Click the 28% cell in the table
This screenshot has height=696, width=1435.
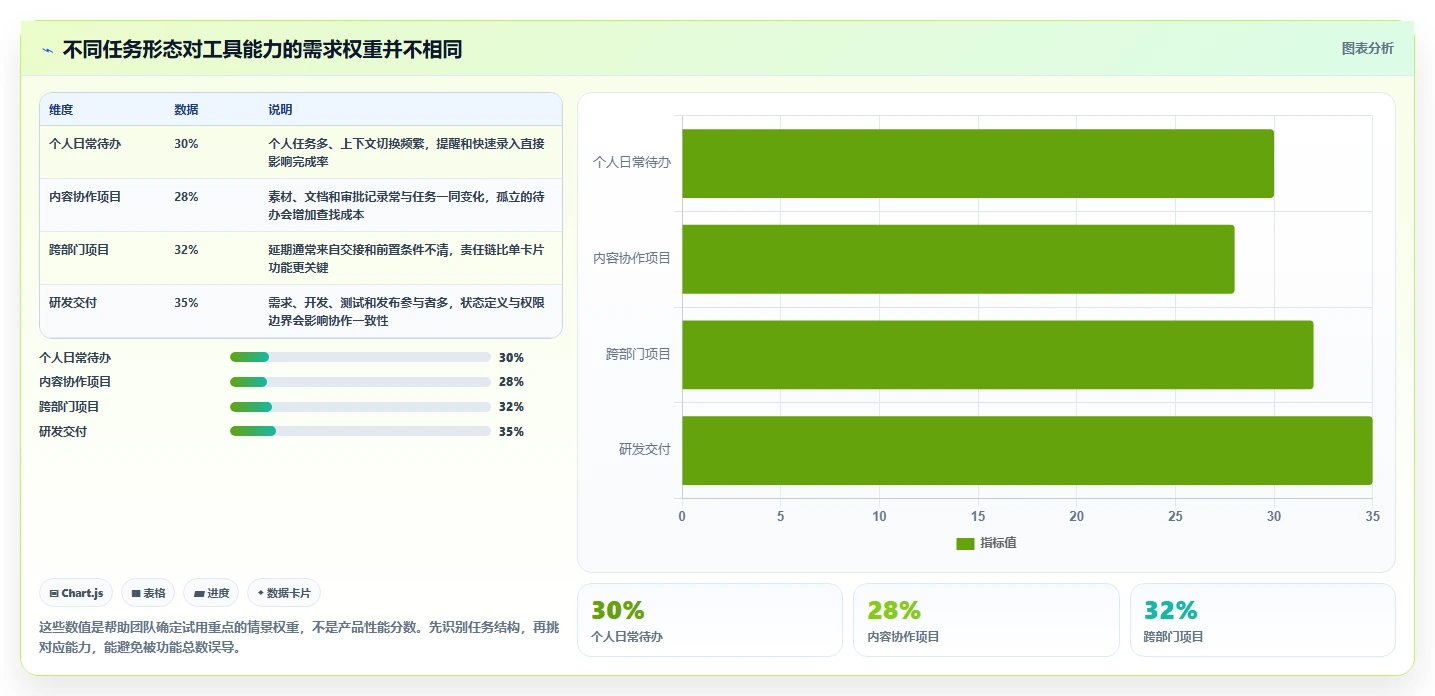211,205
